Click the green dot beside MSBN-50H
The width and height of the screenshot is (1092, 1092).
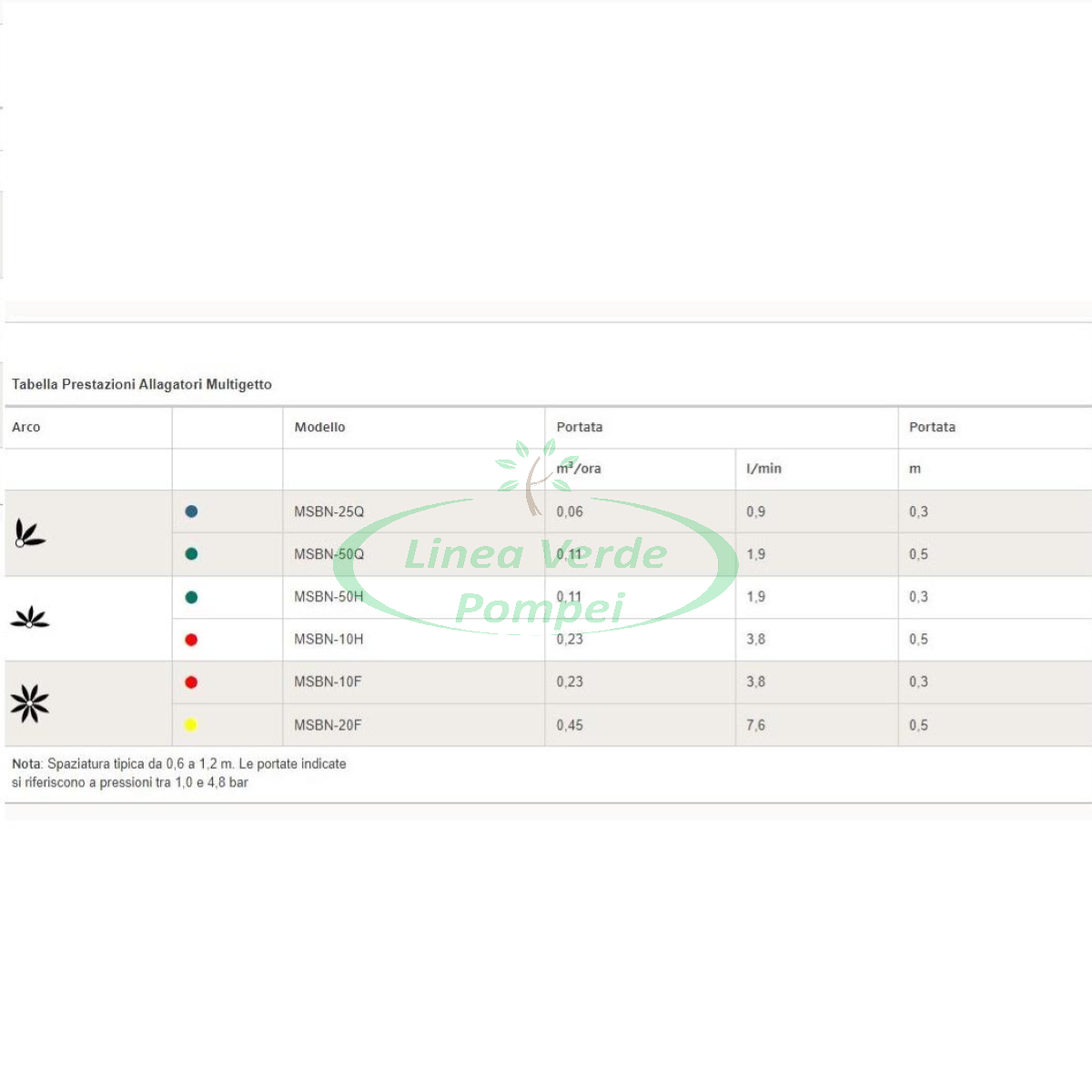pyautogui.click(x=191, y=597)
